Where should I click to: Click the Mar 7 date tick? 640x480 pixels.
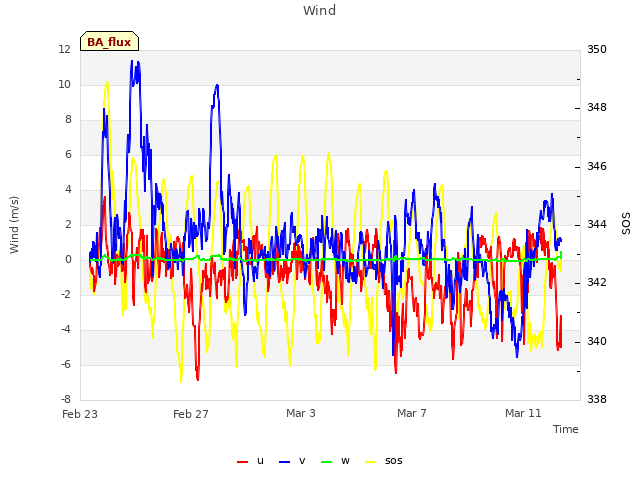[412, 413]
